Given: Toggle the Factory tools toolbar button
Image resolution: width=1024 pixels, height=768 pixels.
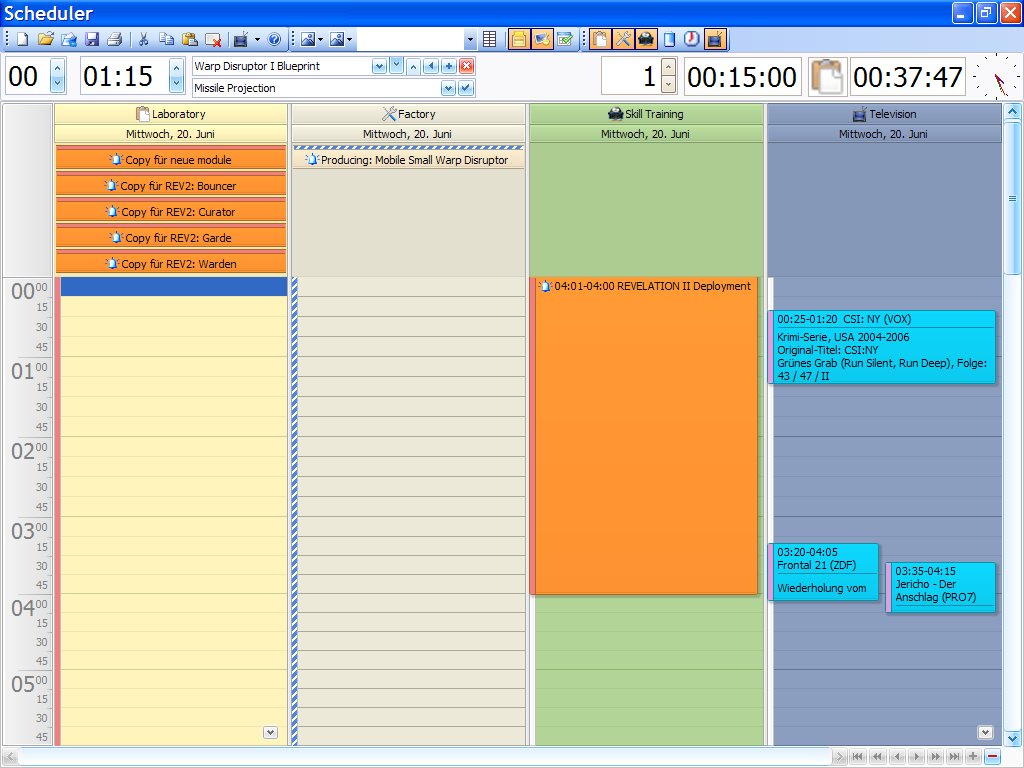Looking at the screenshot, I should pyautogui.click(x=623, y=40).
